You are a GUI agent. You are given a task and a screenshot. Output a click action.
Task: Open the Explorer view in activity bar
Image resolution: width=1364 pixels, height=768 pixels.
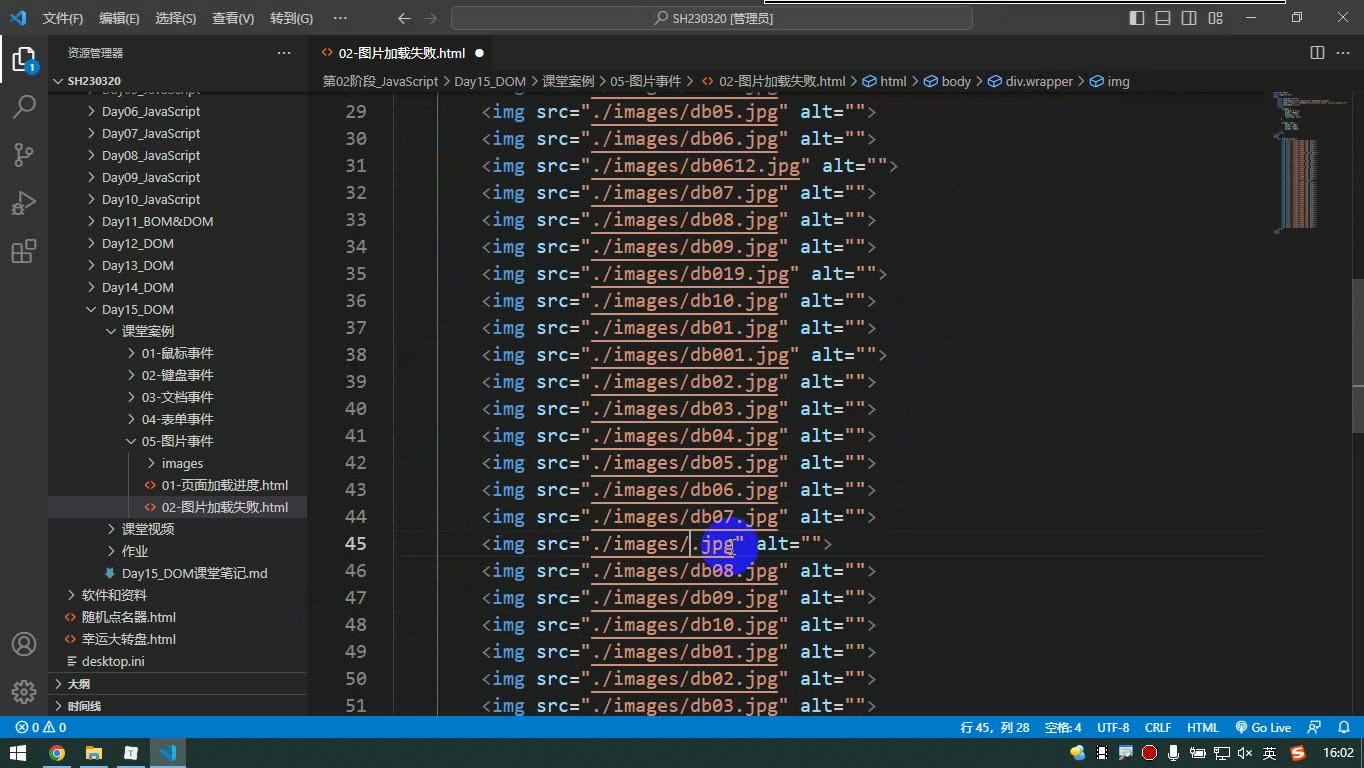point(23,59)
